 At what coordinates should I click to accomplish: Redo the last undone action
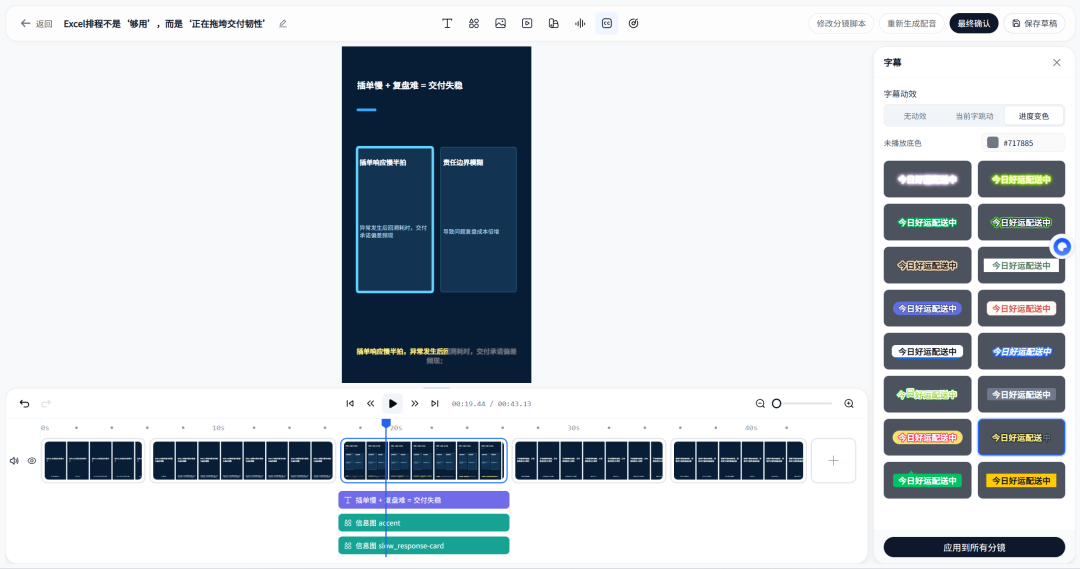pos(46,404)
